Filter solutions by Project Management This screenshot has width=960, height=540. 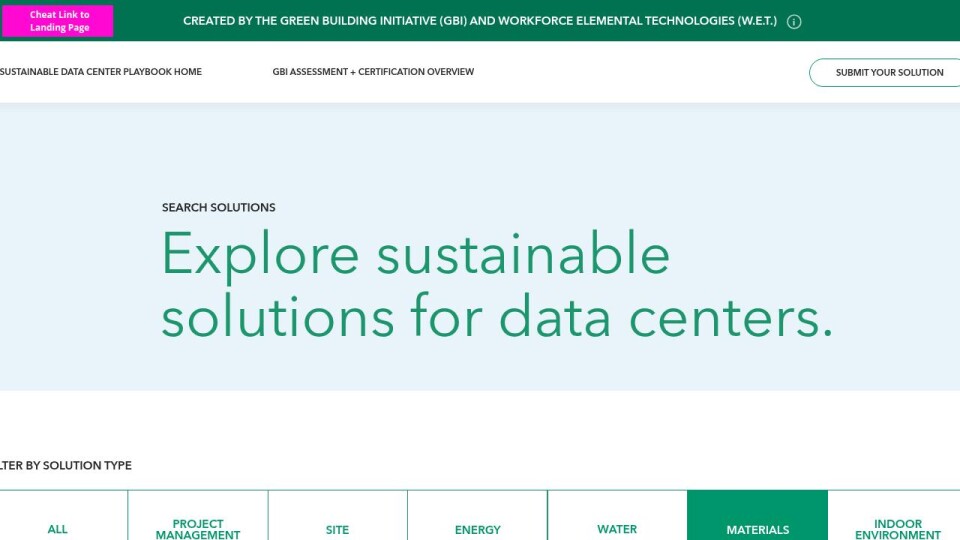(x=198, y=528)
